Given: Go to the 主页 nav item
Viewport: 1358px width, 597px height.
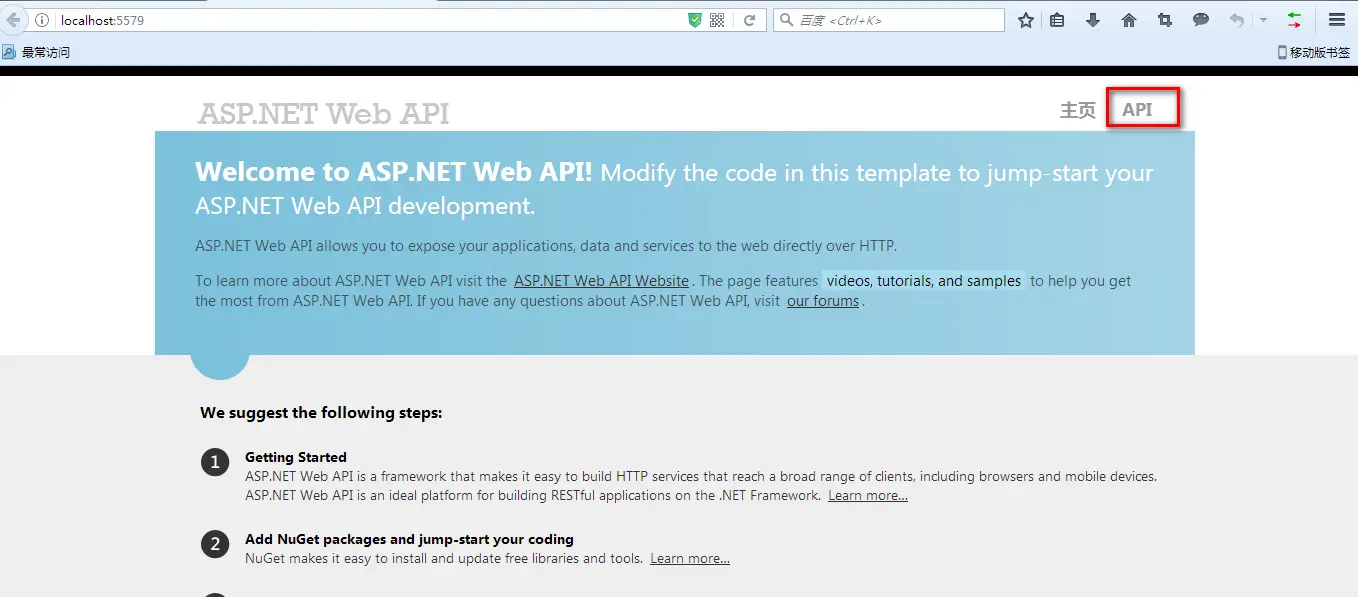Looking at the screenshot, I should tap(1078, 110).
